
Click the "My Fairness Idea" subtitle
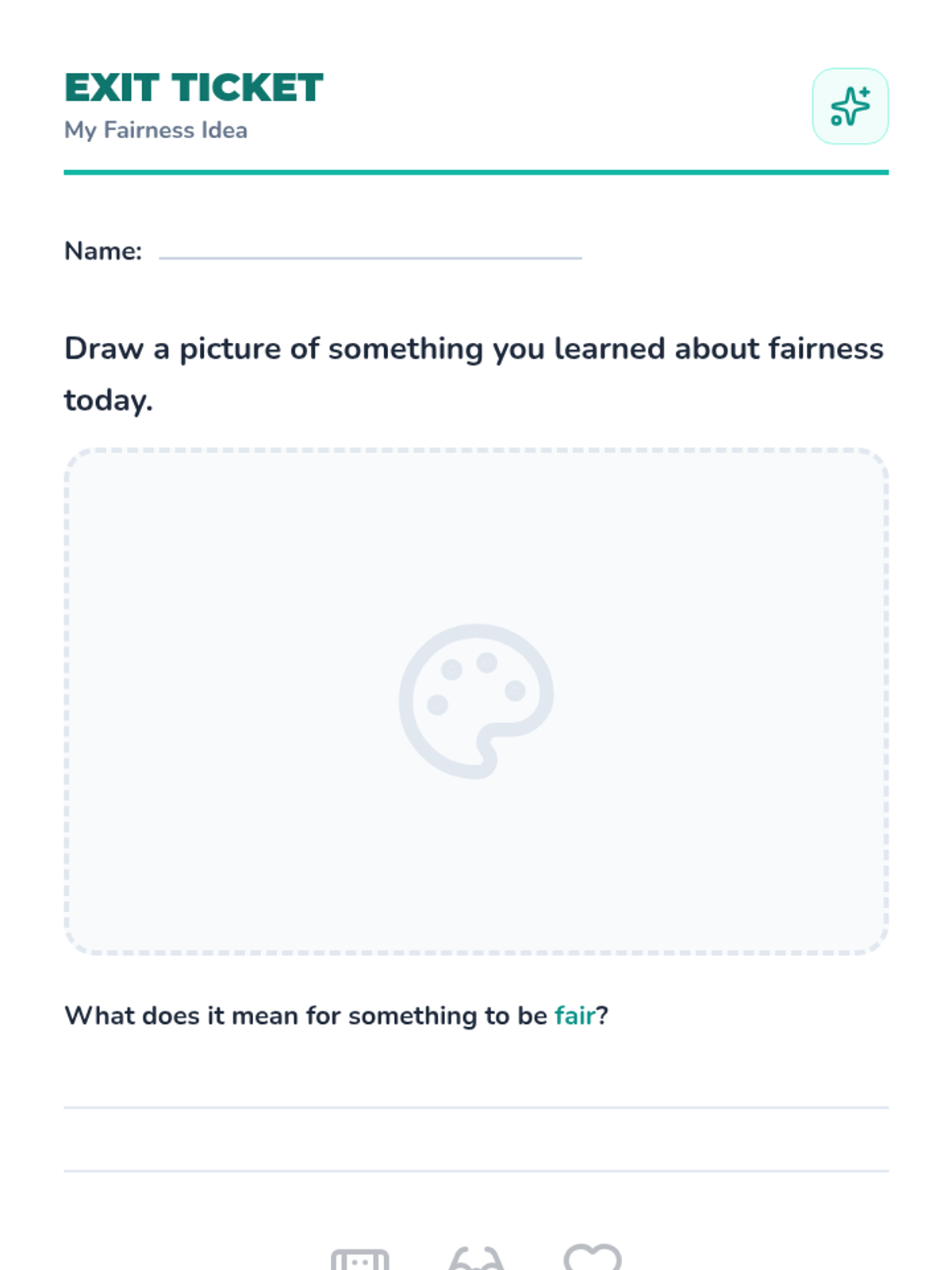point(155,130)
